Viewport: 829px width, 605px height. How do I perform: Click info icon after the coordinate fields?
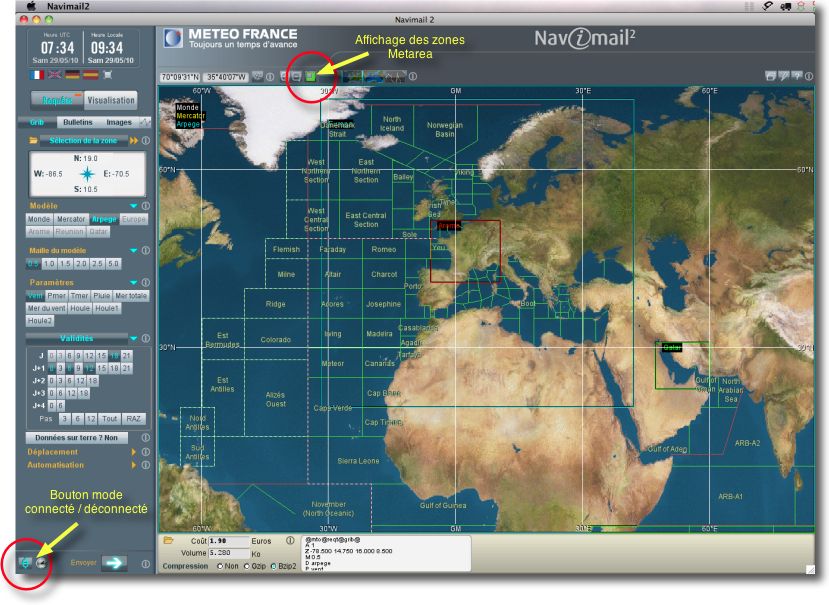pyautogui.click(x=270, y=77)
